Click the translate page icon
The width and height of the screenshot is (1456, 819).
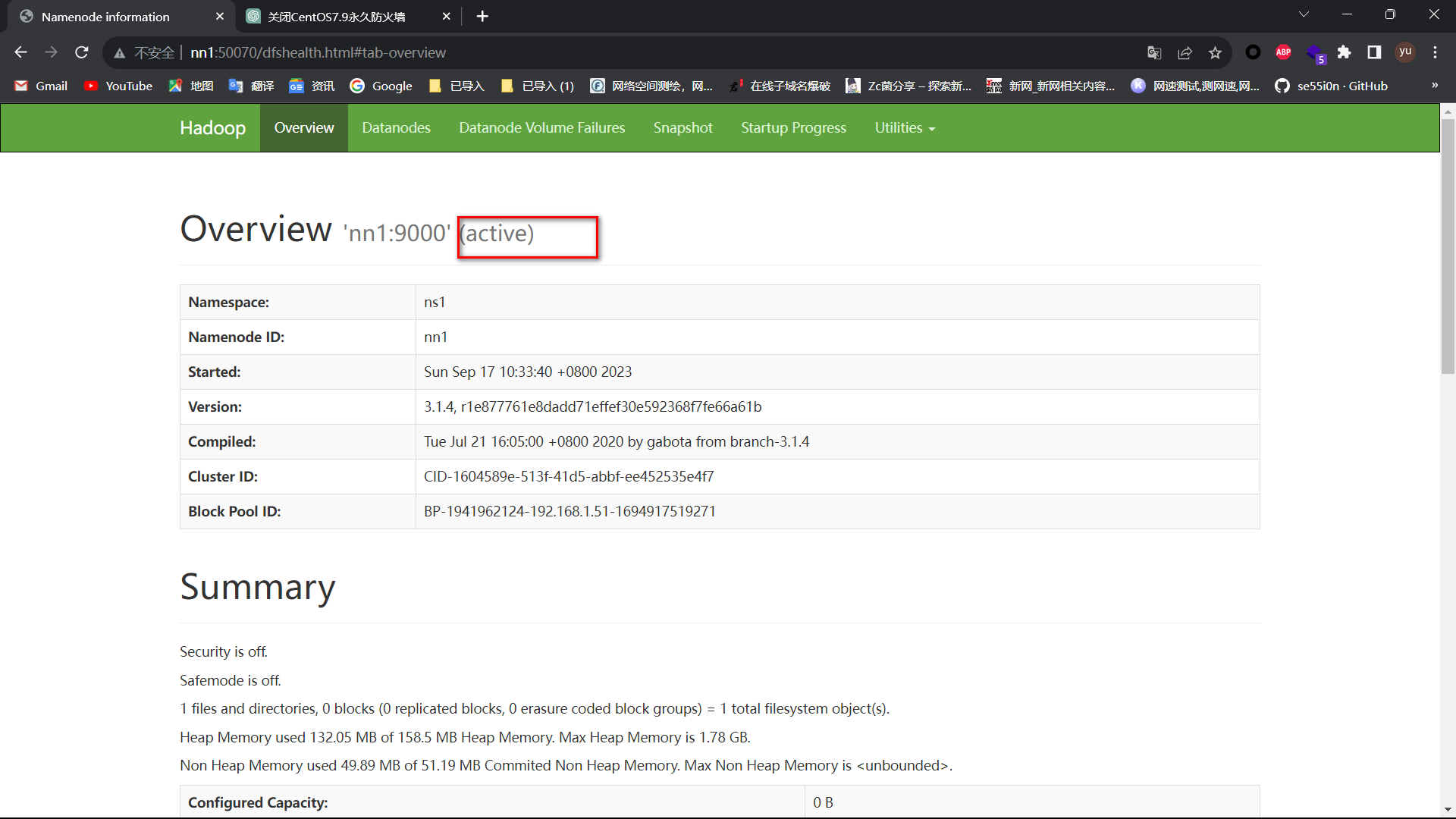click(x=1154, y=52)
